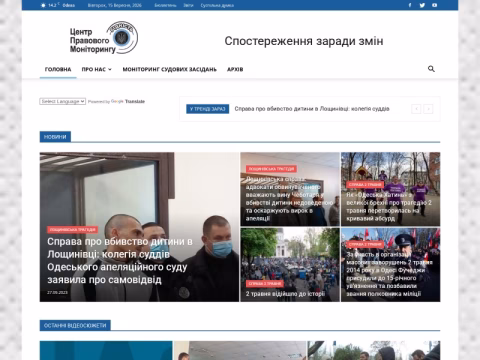
Task: Open ОСТАННІ ВІДЕОСЮЖЕТИ section heading
Action: tap(75, 325)
